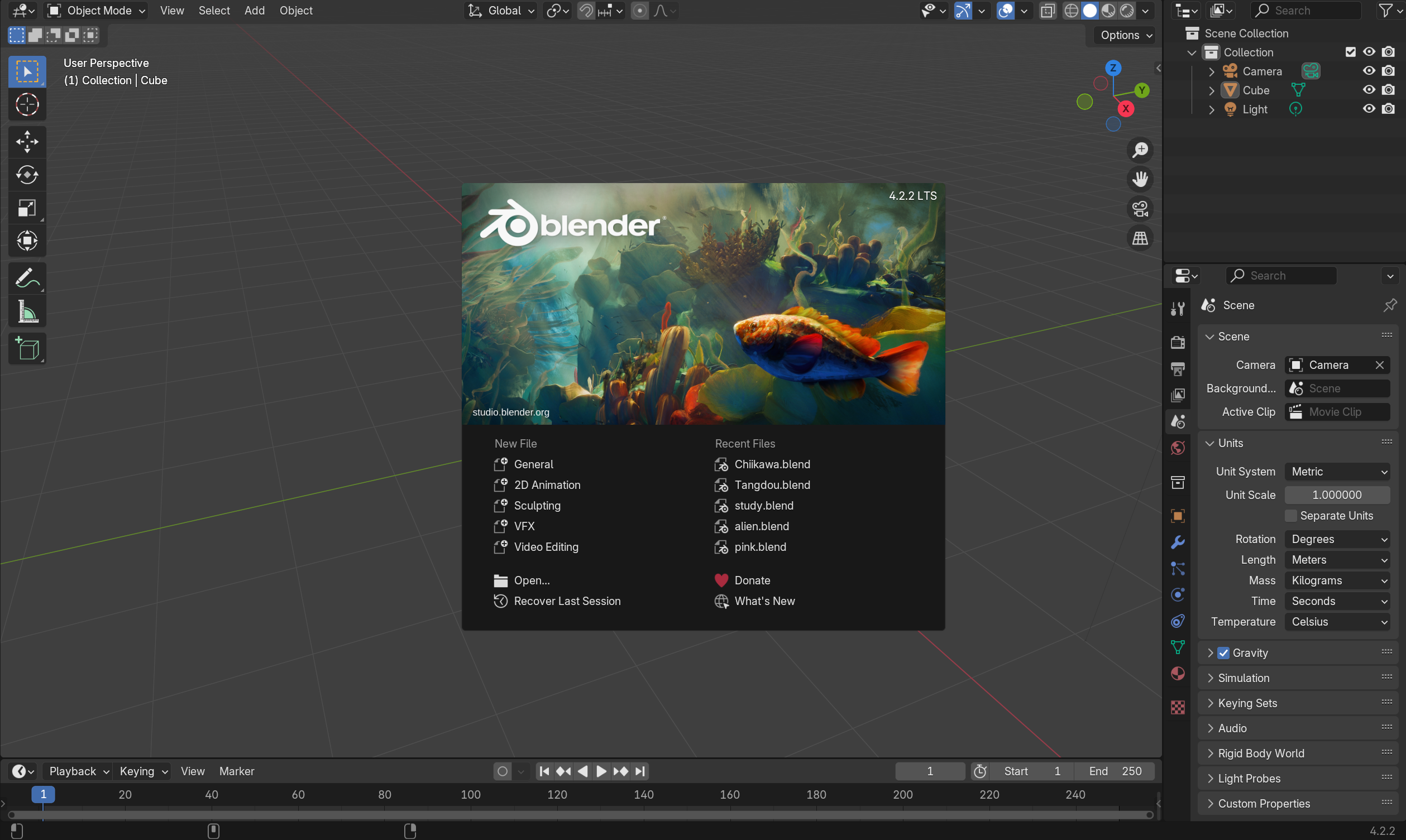Click timeline horizontal scrollbar
The image size is (1406, 840).
coord(580,815)
